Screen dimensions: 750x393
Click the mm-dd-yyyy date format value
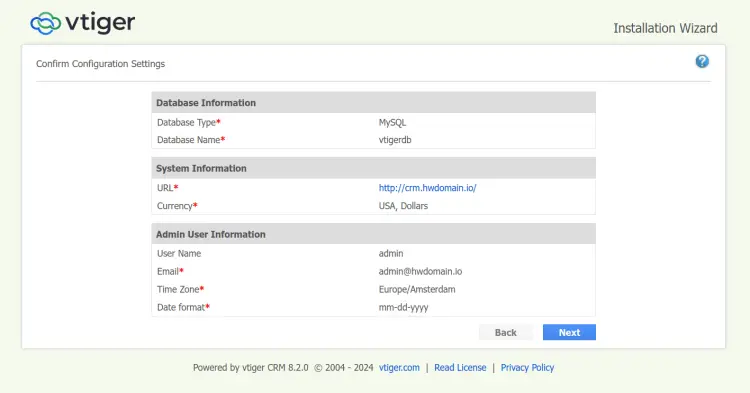click(x=403, y=307)
